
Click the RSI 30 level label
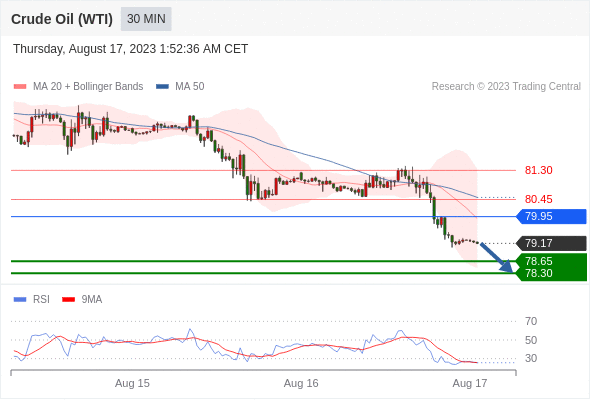tap(531, 358)
